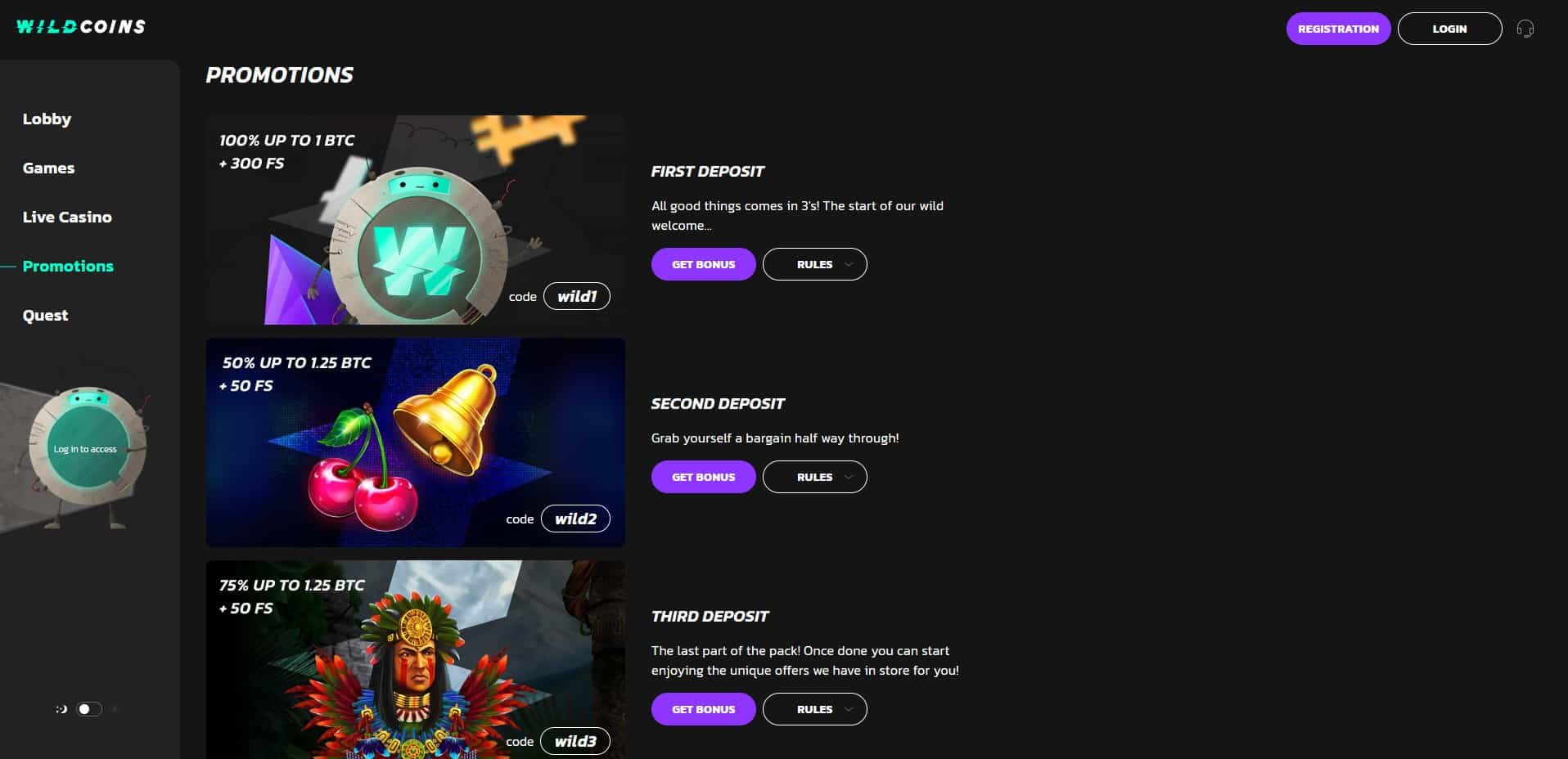Click the moon dark-mode icon
Screen dimensions: 1568x759
pyautogui.click(x=61, y=709)
